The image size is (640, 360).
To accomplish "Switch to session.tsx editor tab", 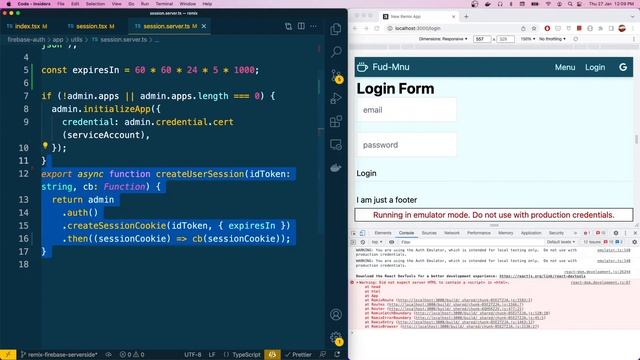I will (x=91, y=26).
